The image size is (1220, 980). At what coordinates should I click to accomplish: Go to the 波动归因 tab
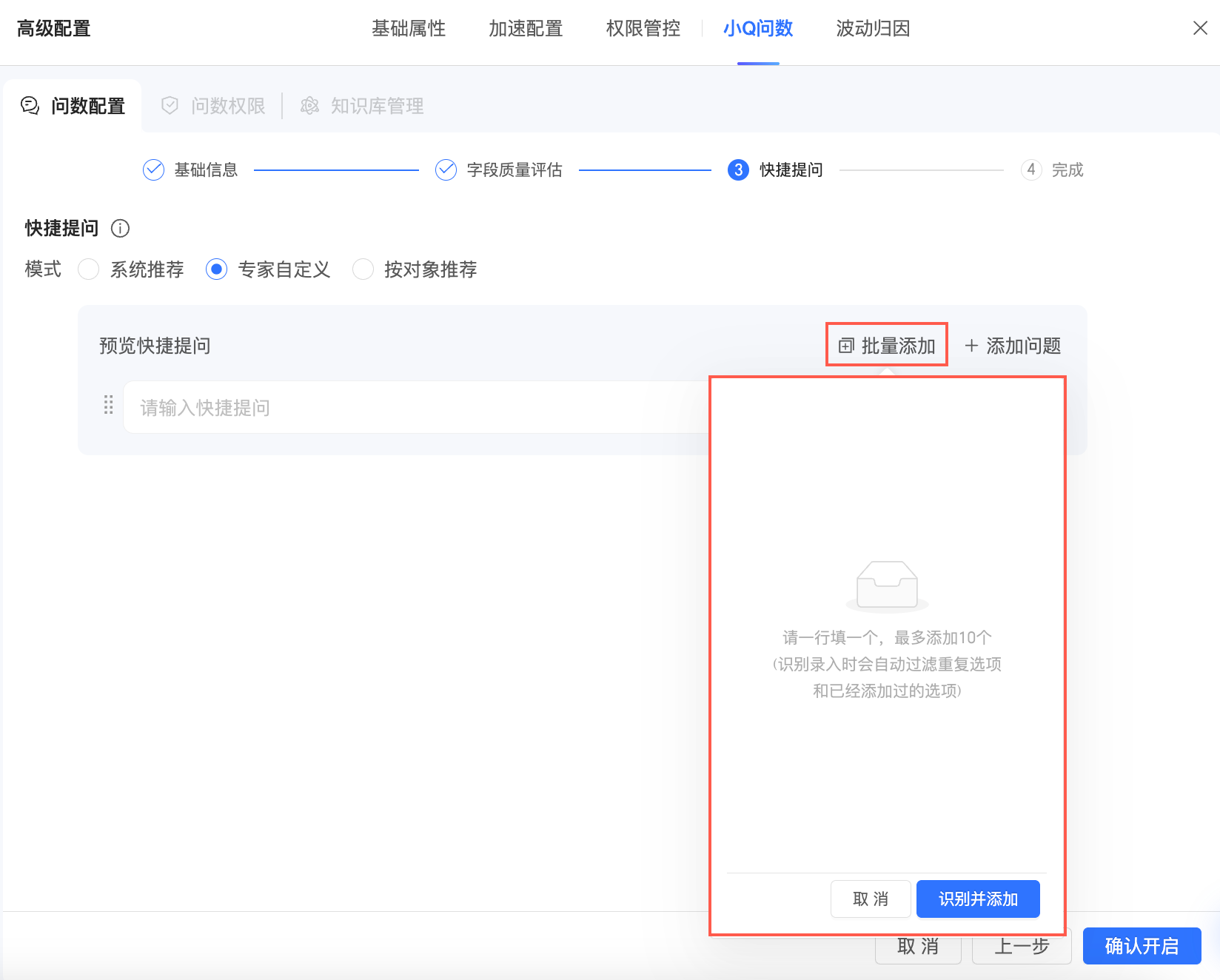coord(873,29)
